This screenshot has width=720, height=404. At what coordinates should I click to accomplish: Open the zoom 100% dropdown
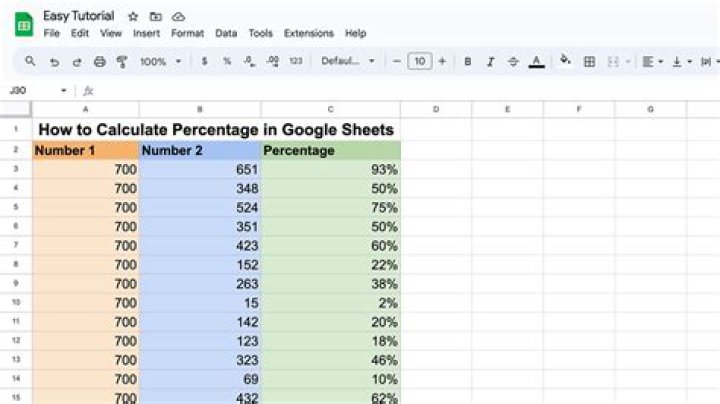click(161, 62)
